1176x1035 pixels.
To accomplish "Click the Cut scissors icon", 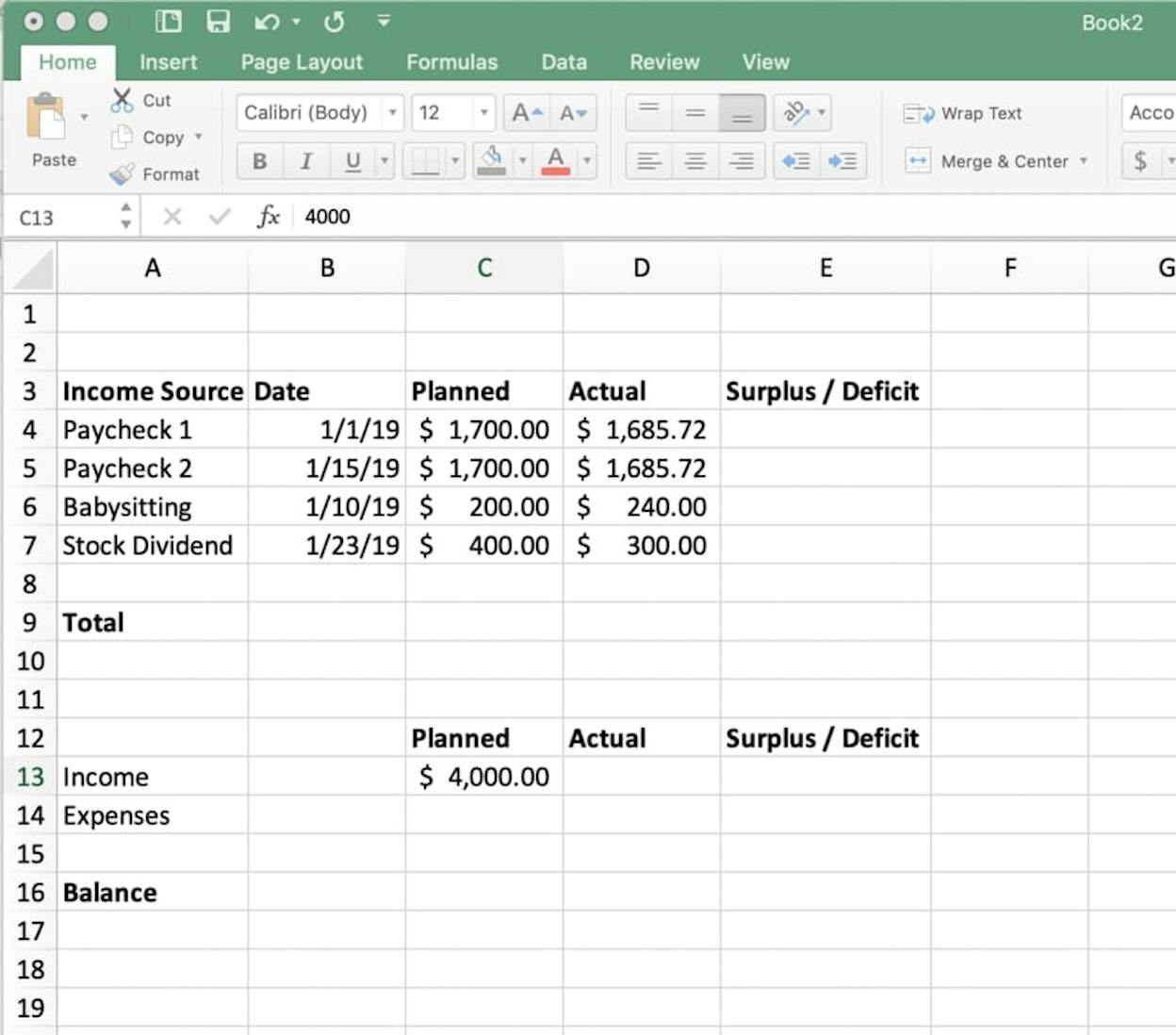I will pos(122,100).
